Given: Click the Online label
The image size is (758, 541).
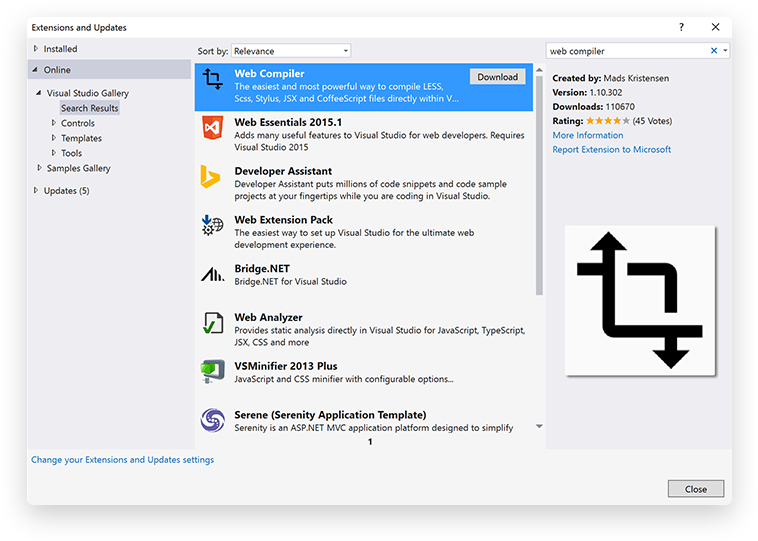Looking at the screenshot, I should pyautogui.click(x=57, y=70).
